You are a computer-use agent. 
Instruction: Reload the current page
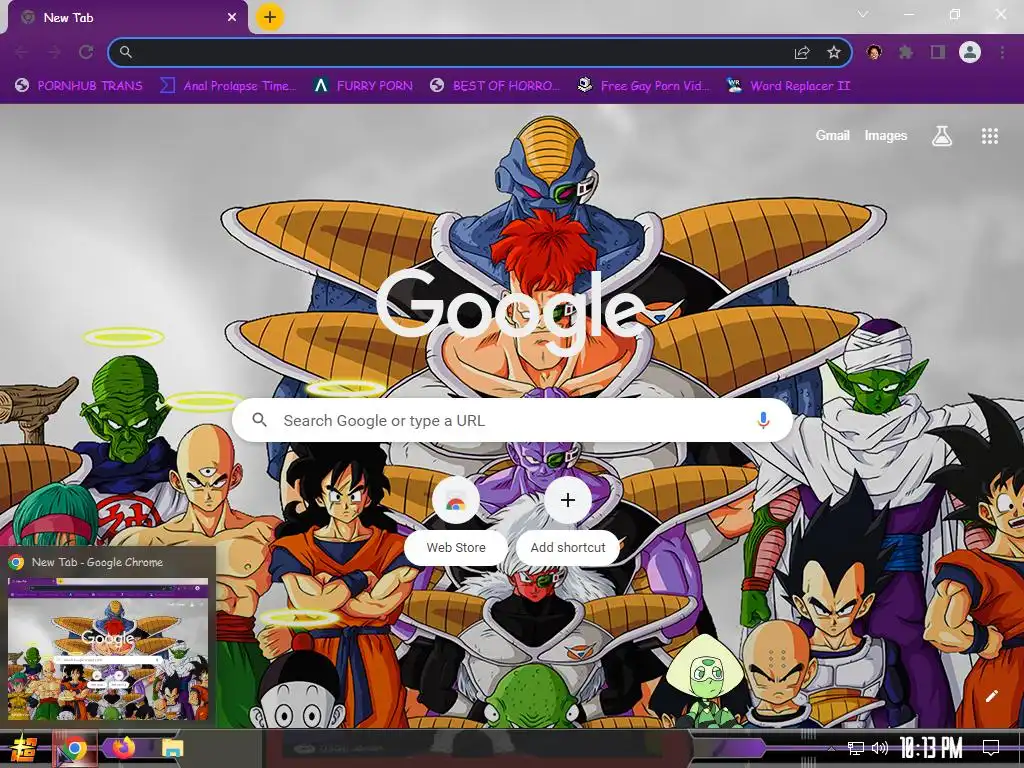tap(86, 52)
